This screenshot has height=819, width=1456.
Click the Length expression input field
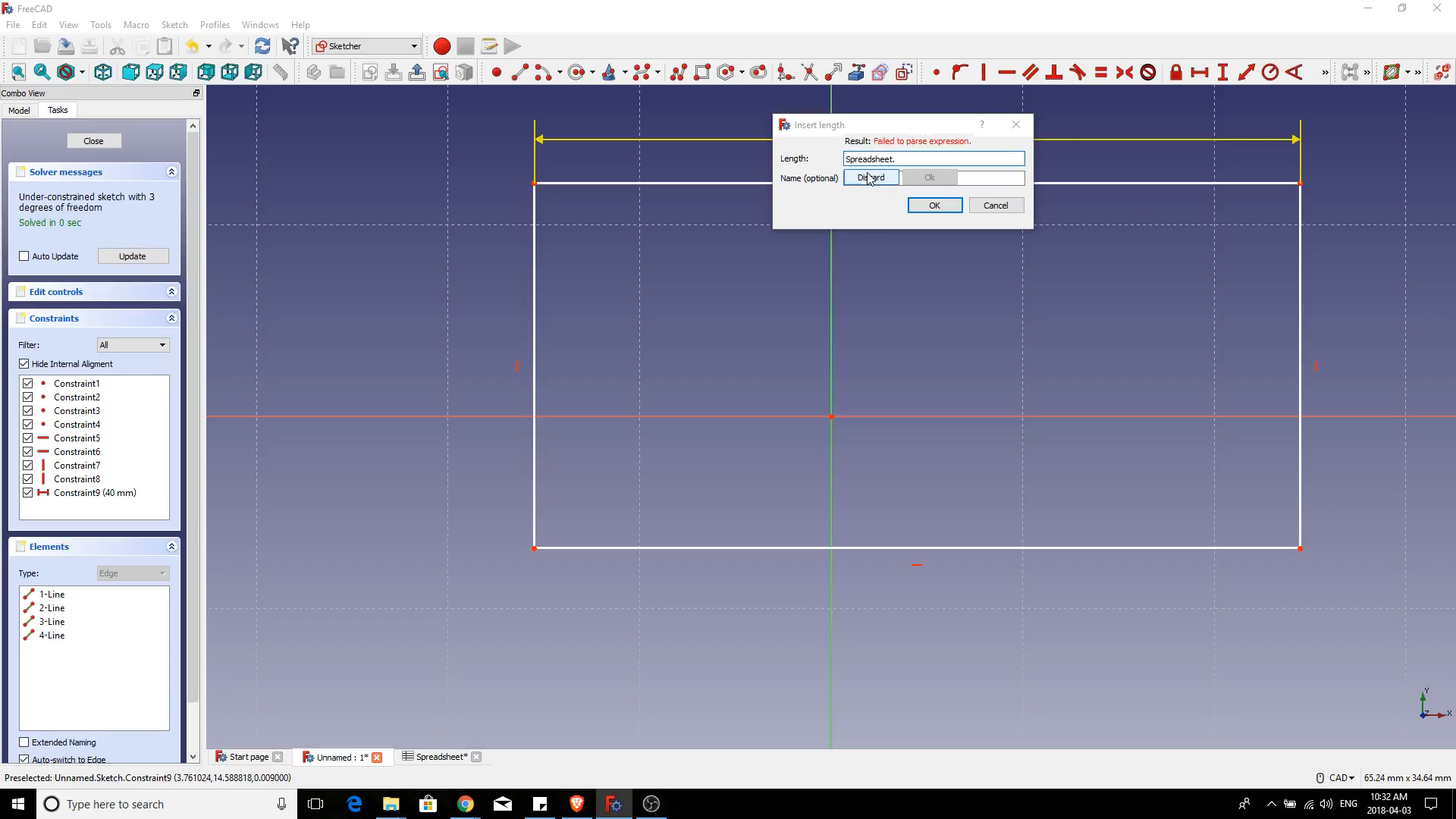click(x=934, y=158)
